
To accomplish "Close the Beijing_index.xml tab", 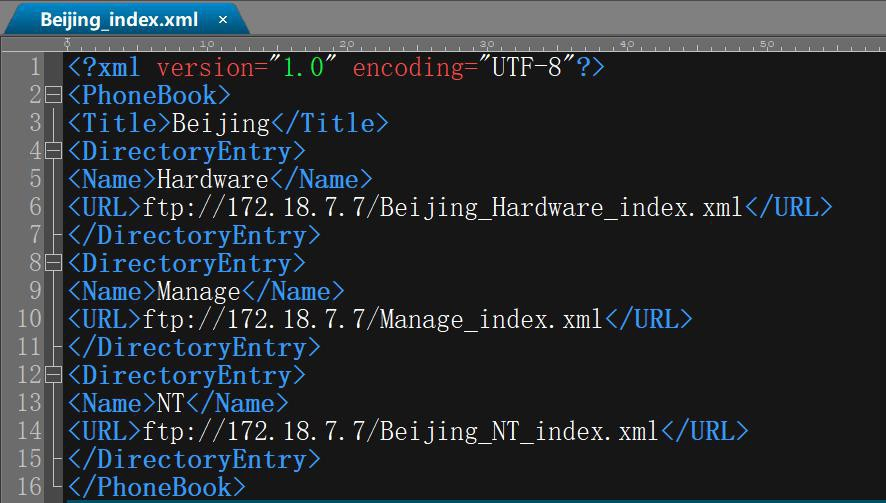I will [223, 20].
